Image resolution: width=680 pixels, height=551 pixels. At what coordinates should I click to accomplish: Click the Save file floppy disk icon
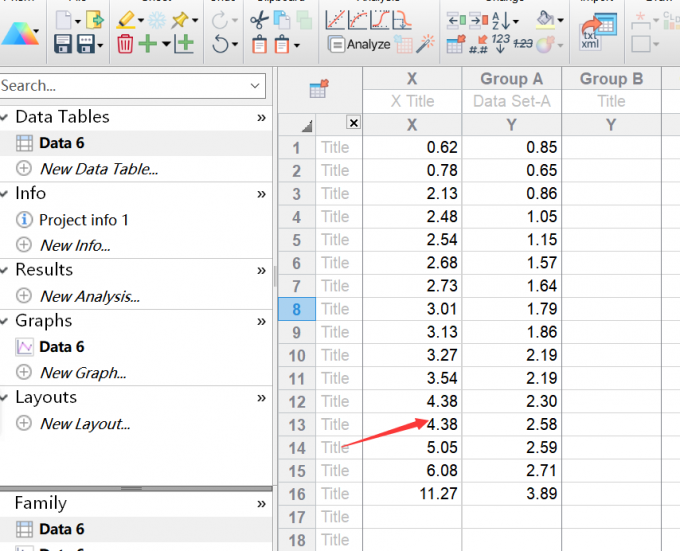[62, 44]
